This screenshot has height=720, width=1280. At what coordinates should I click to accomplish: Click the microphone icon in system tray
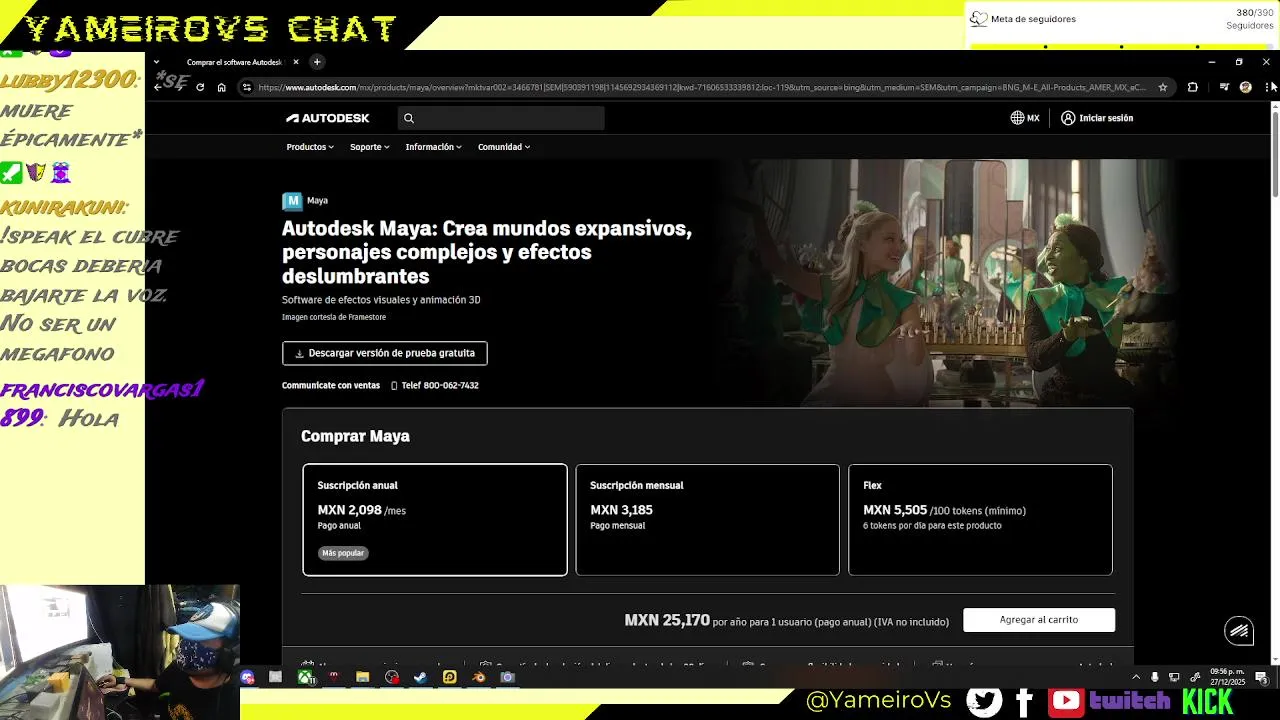[x=1155, y=677]
